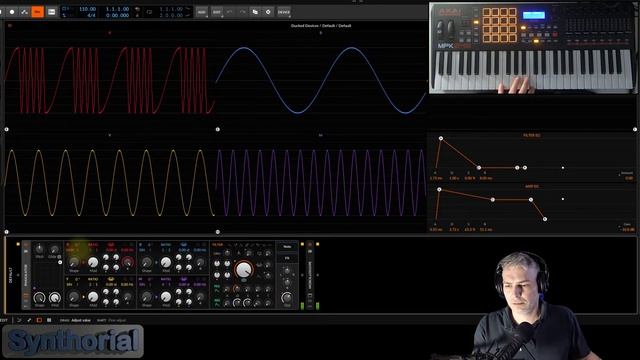Click the circular settings icon in the top toolbar
Viewport: 640px width, 360px height.
(x=268, y=12)
